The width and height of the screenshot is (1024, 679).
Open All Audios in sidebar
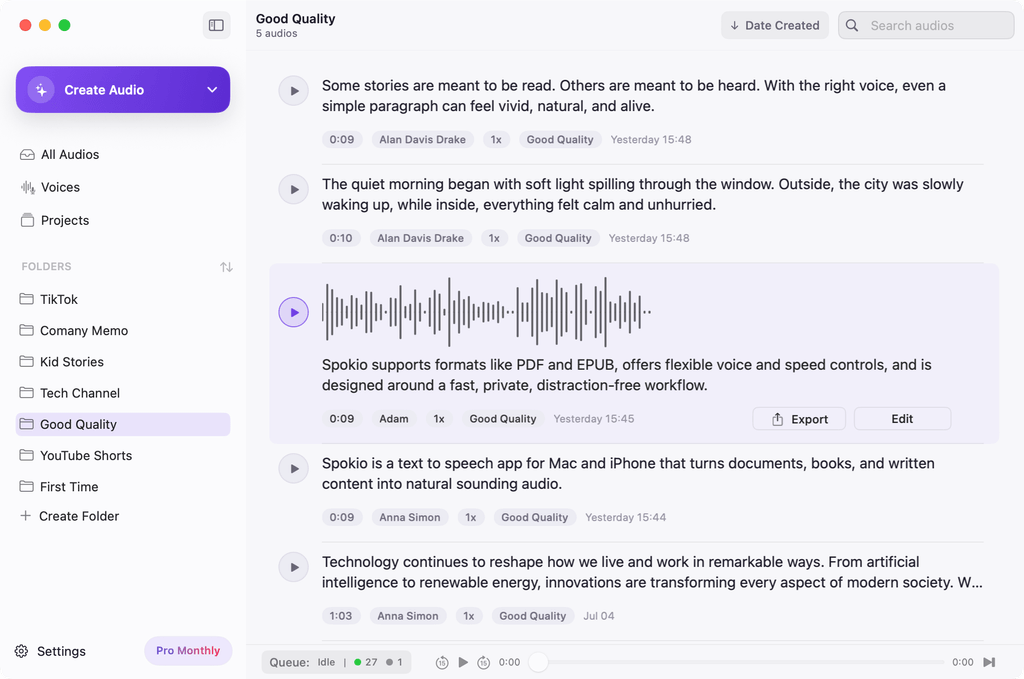(59, 155)
